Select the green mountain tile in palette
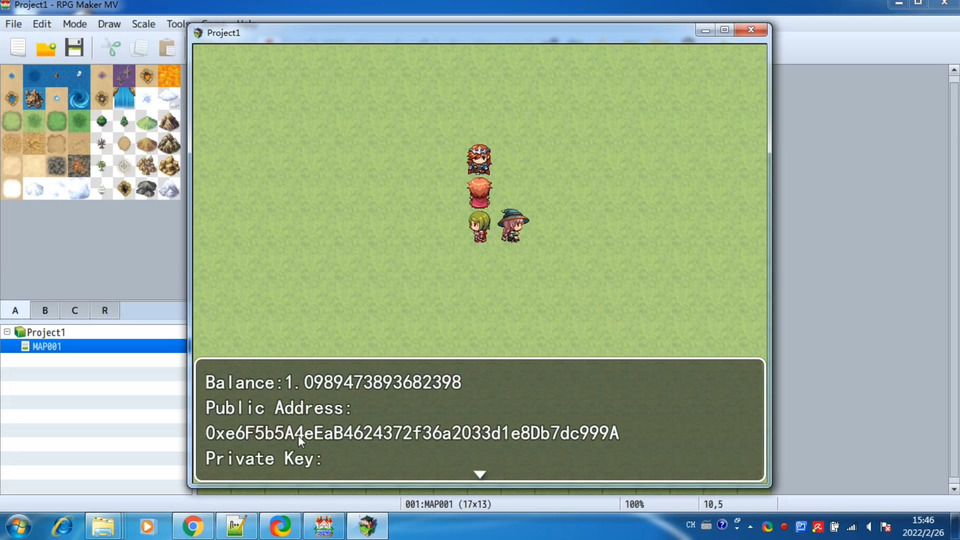This screenshot has height=540, width=960. click(x=147, y=121)
